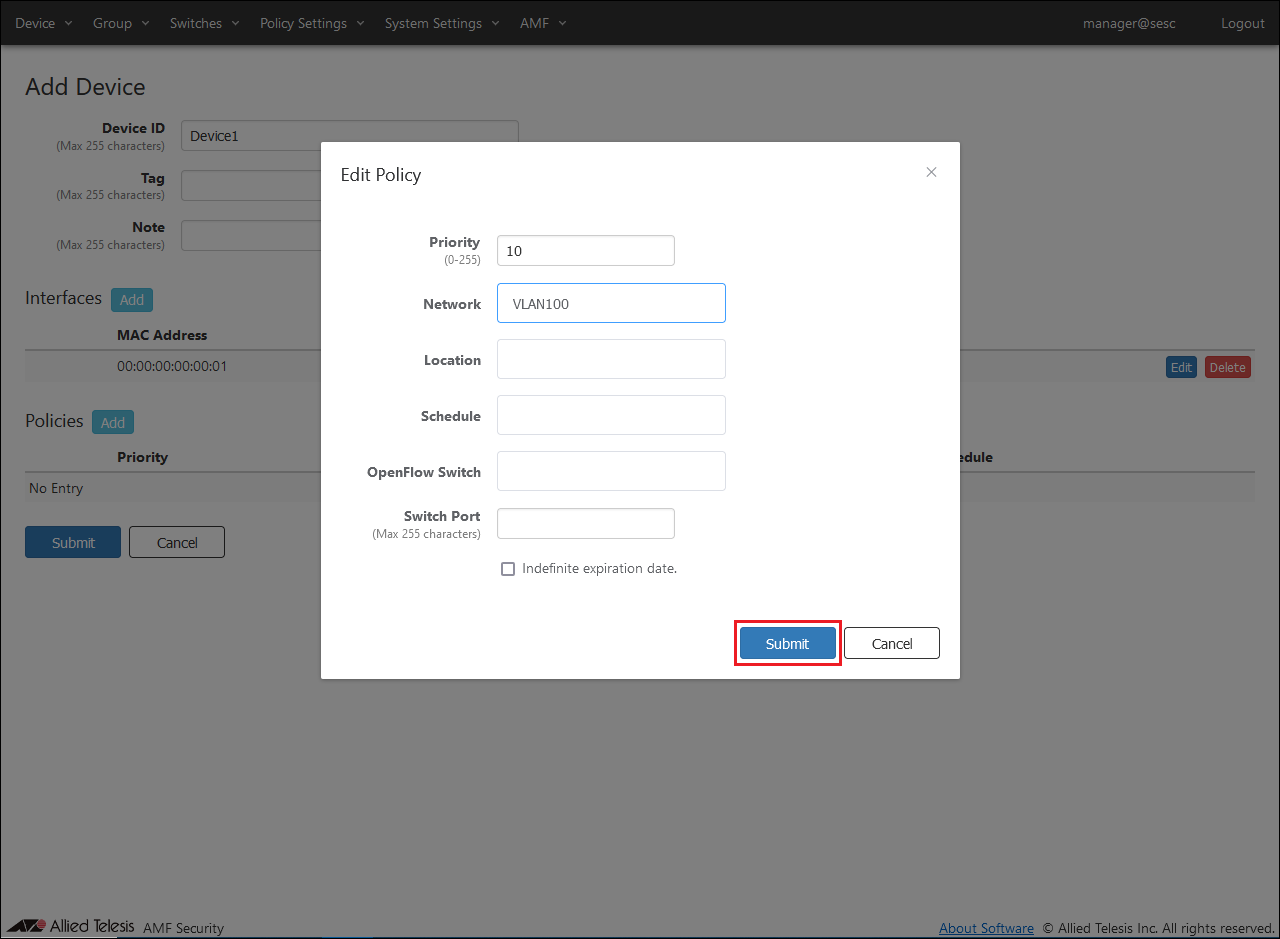Expand the AMF menu

coord(543,23)
